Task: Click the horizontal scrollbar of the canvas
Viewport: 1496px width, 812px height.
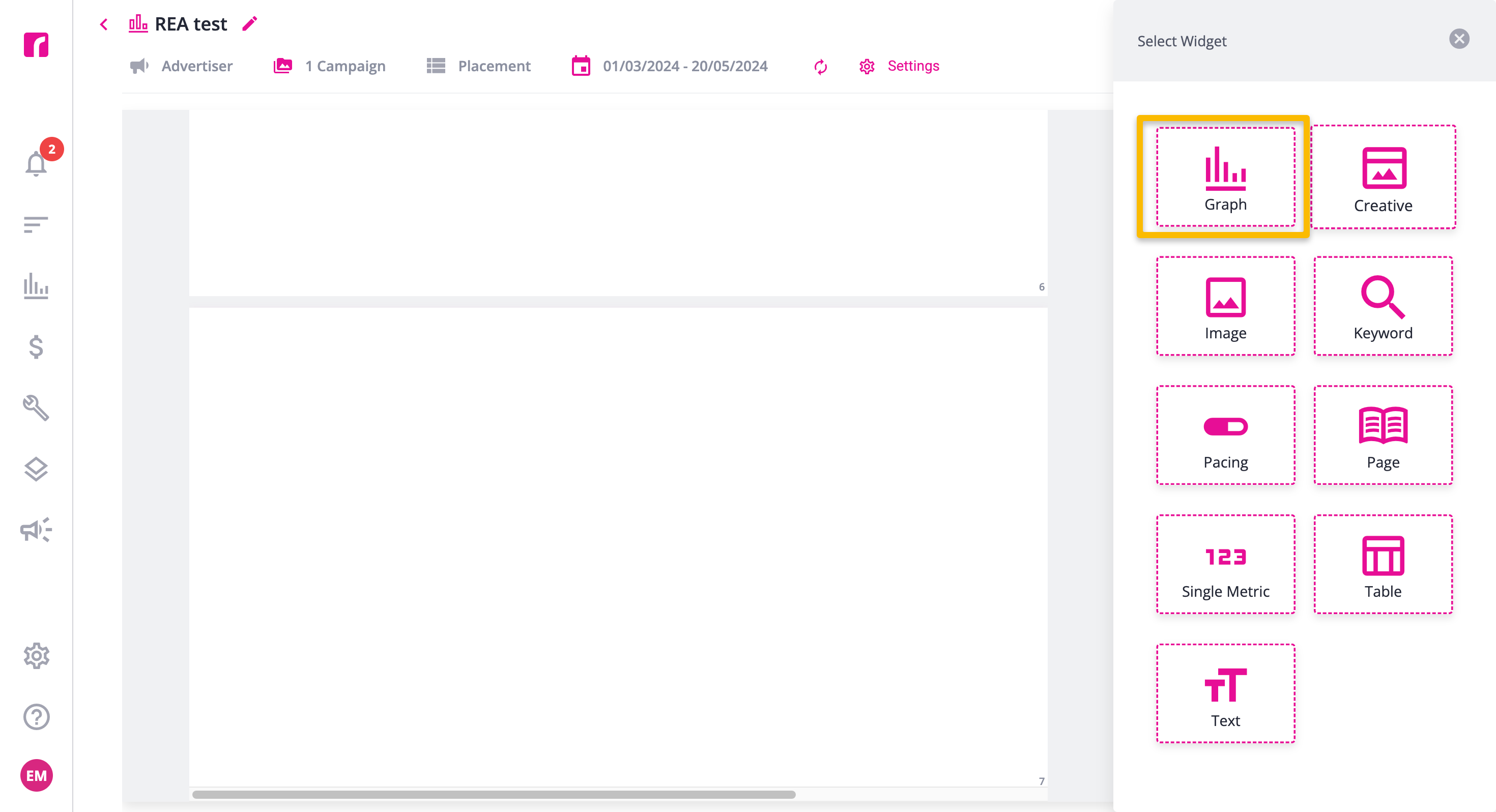Action: (x=494, y=795)
